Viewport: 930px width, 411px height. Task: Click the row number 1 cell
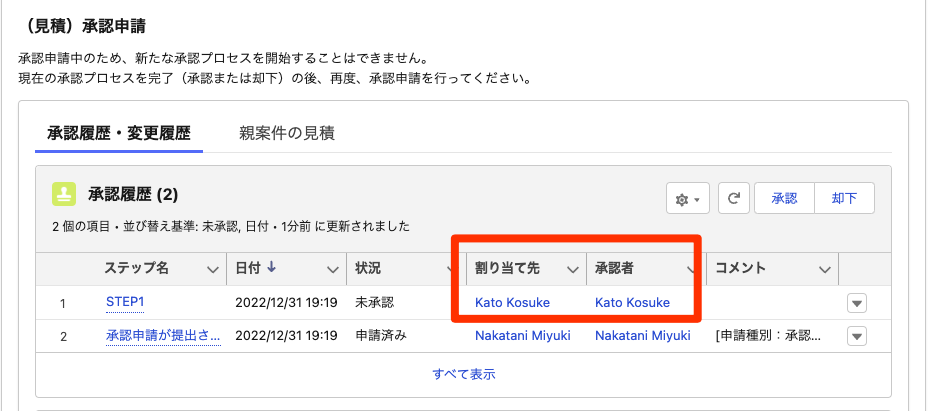coord(63,304)
